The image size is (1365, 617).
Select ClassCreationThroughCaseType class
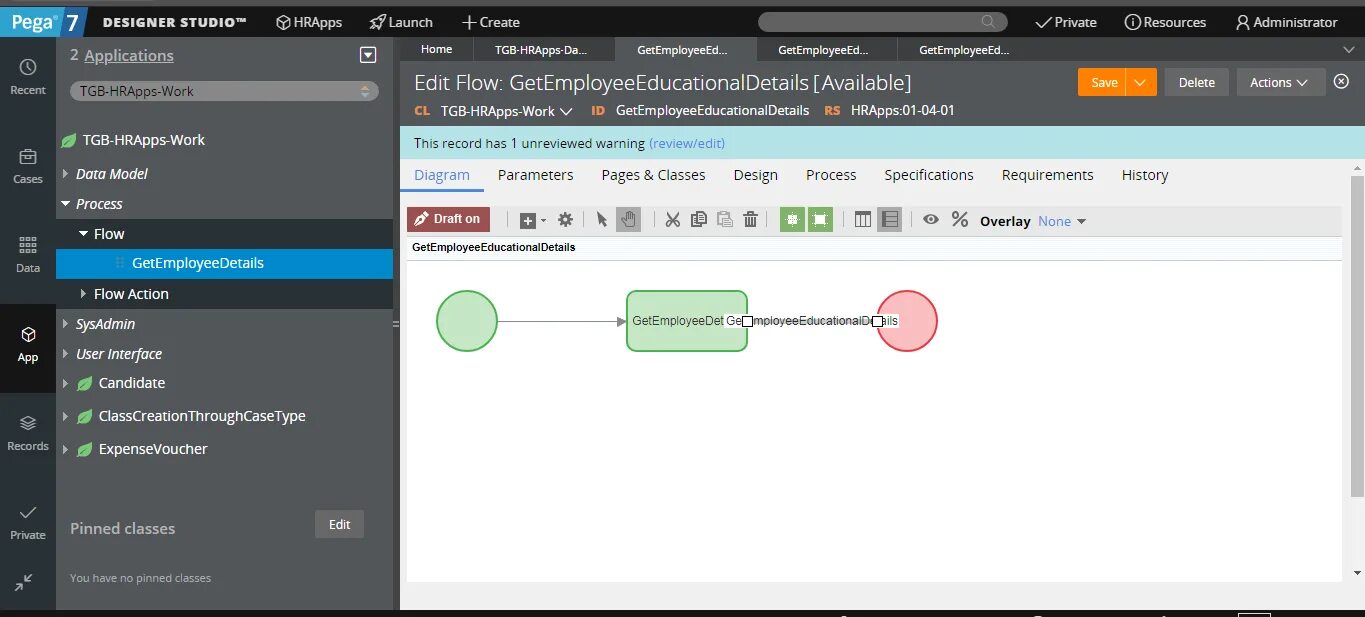(x=202, y=416)
